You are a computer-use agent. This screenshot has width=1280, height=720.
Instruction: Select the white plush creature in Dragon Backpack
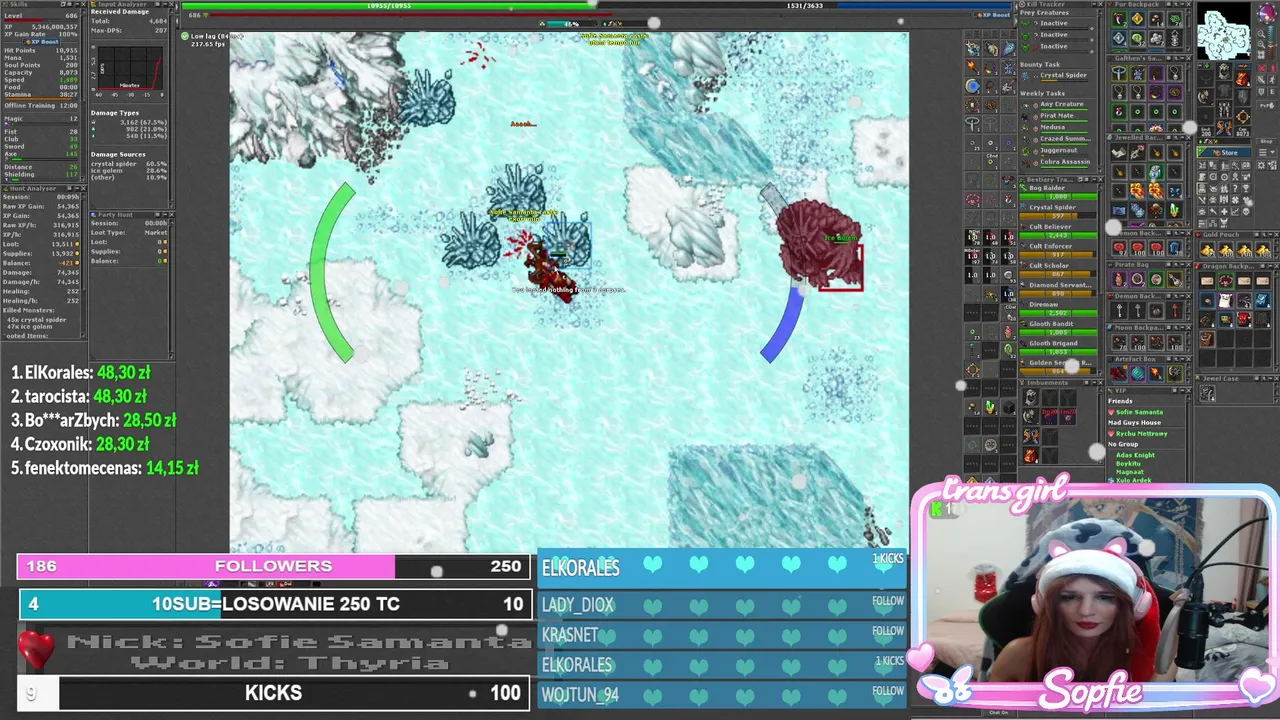(1225, 300)
